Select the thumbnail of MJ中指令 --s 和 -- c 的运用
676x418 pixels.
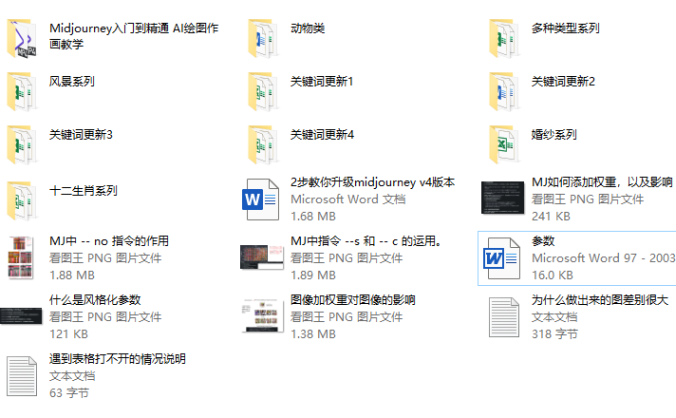[x=262, y=257]
